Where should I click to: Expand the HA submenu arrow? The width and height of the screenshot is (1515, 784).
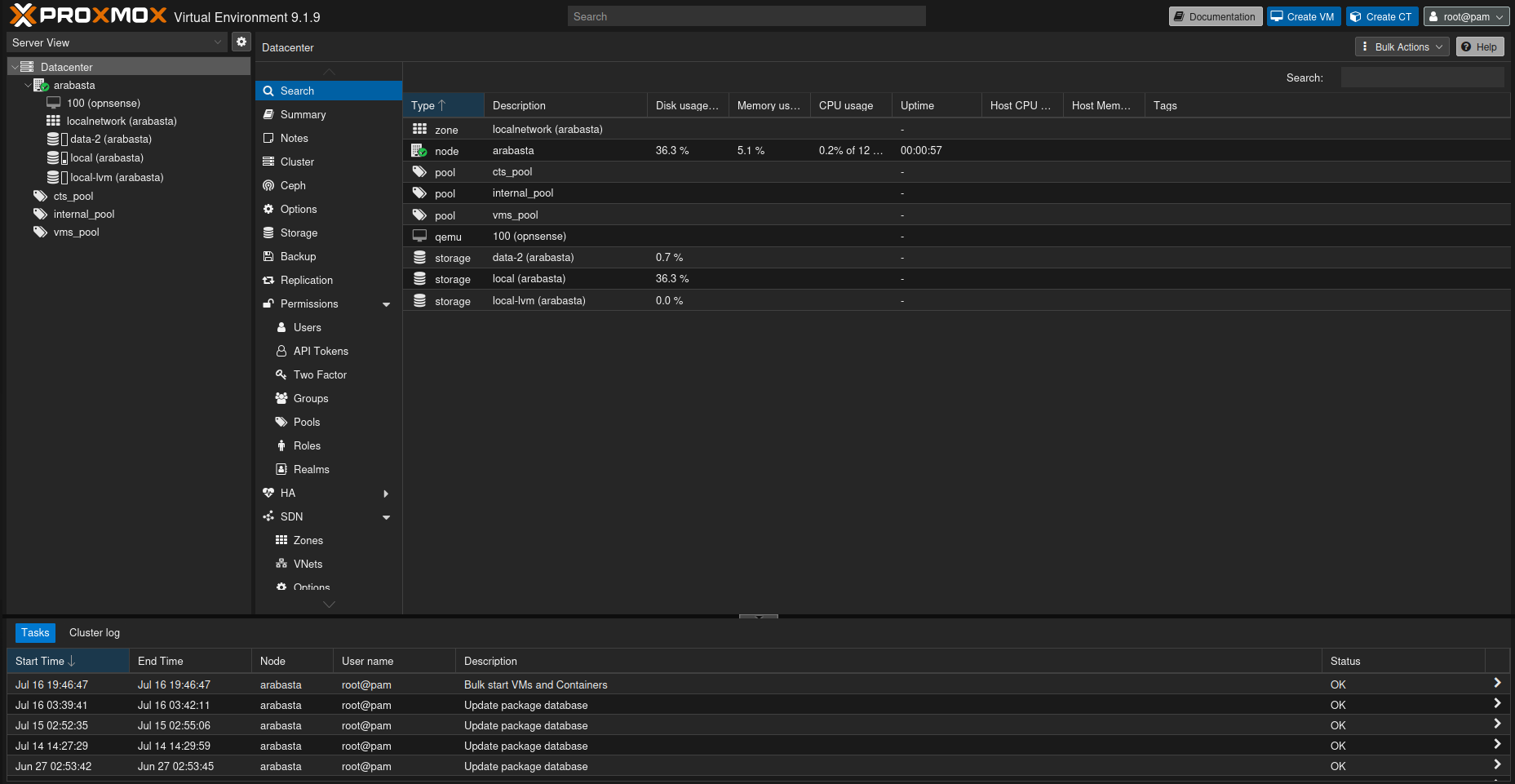pyautogui.click(x=386, y=494)
